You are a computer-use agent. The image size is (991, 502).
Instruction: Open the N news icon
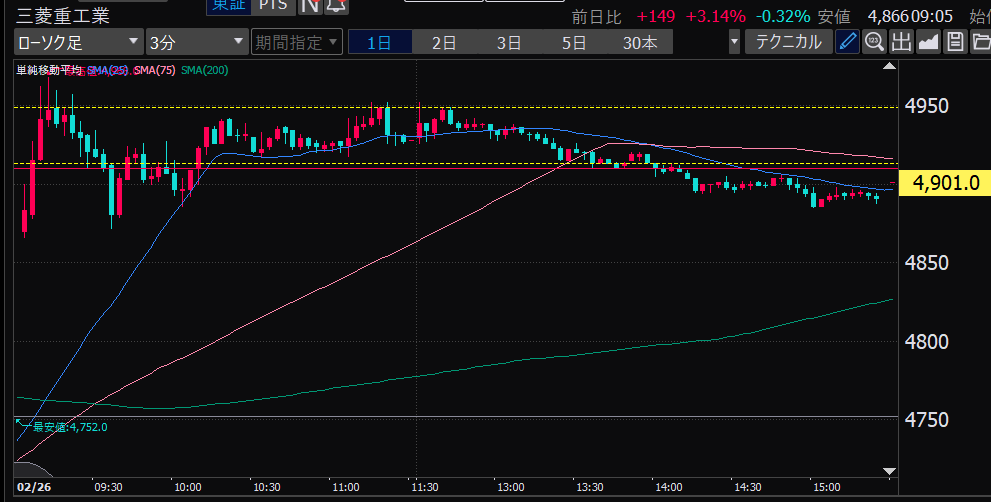(x=309, y=6)
